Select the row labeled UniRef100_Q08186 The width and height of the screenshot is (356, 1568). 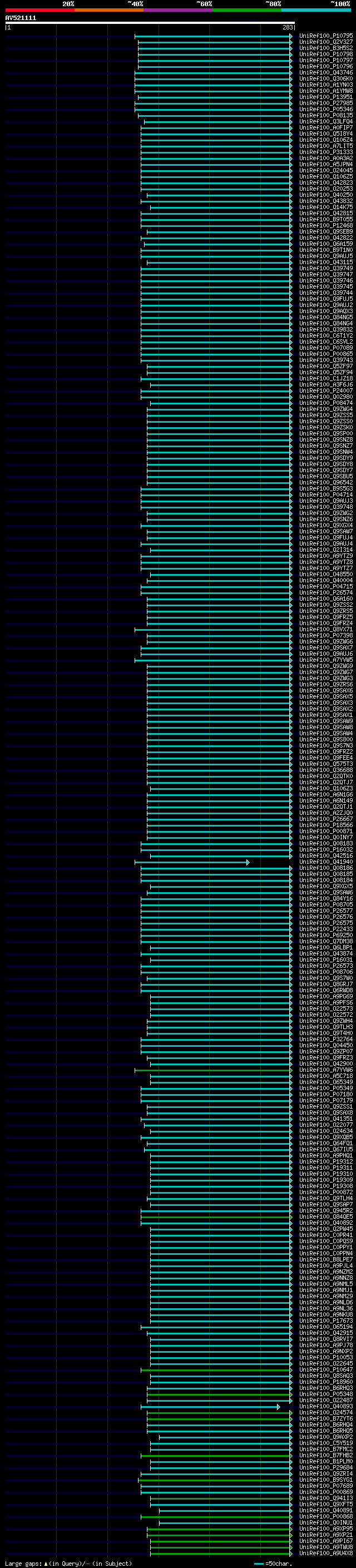point(326,868)
